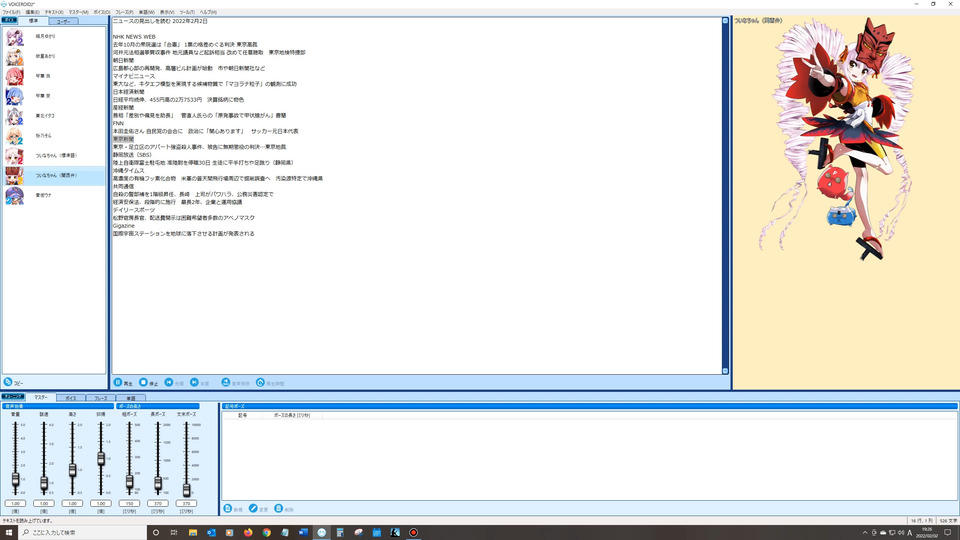960x540 pixels.
Task: Select the 琴葉 葵 voice avatar
Action: click(15, 96)
